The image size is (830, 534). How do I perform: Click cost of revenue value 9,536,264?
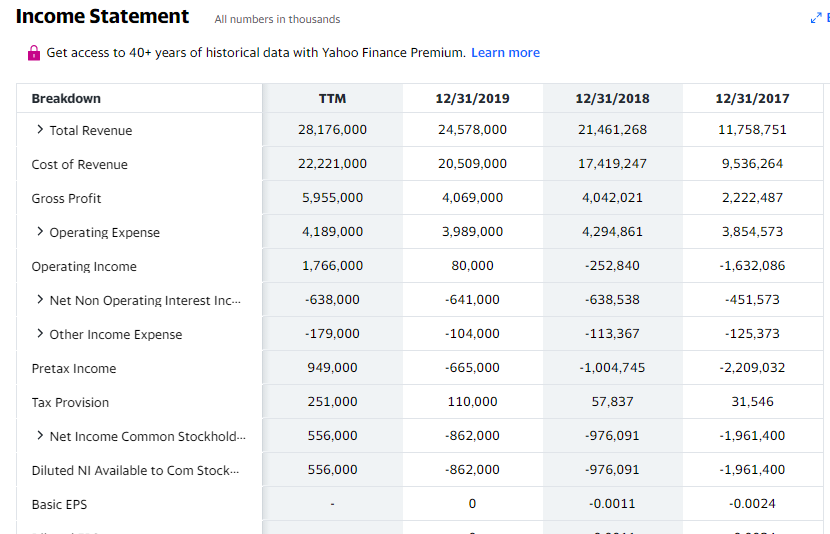[752, 164]
